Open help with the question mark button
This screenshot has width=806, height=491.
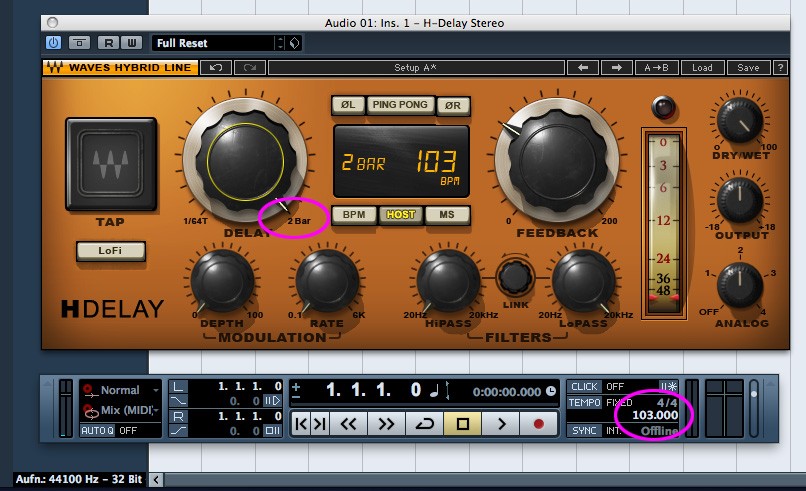780,68
